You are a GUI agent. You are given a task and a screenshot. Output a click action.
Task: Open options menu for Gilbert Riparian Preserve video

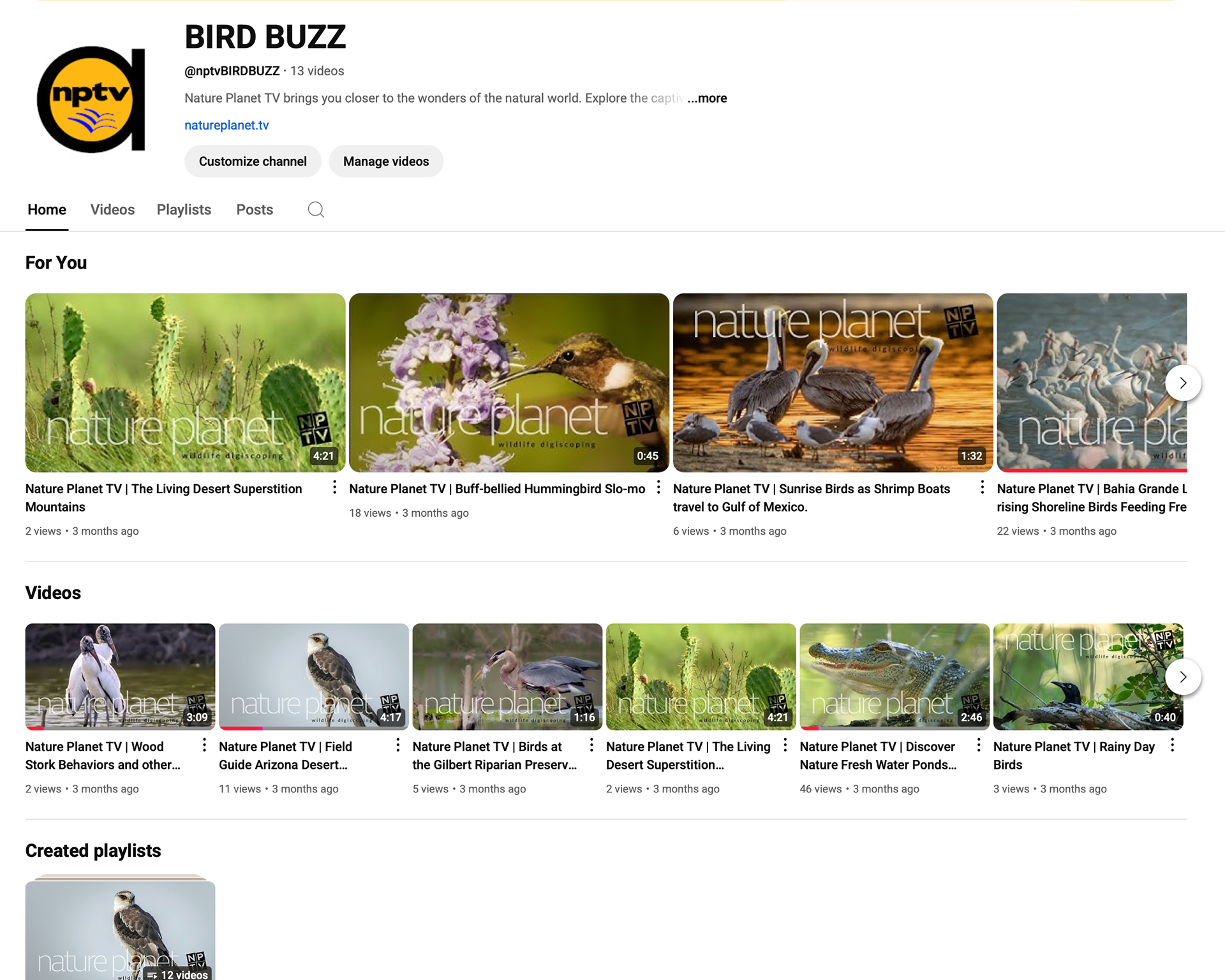[x=591, y=745]
